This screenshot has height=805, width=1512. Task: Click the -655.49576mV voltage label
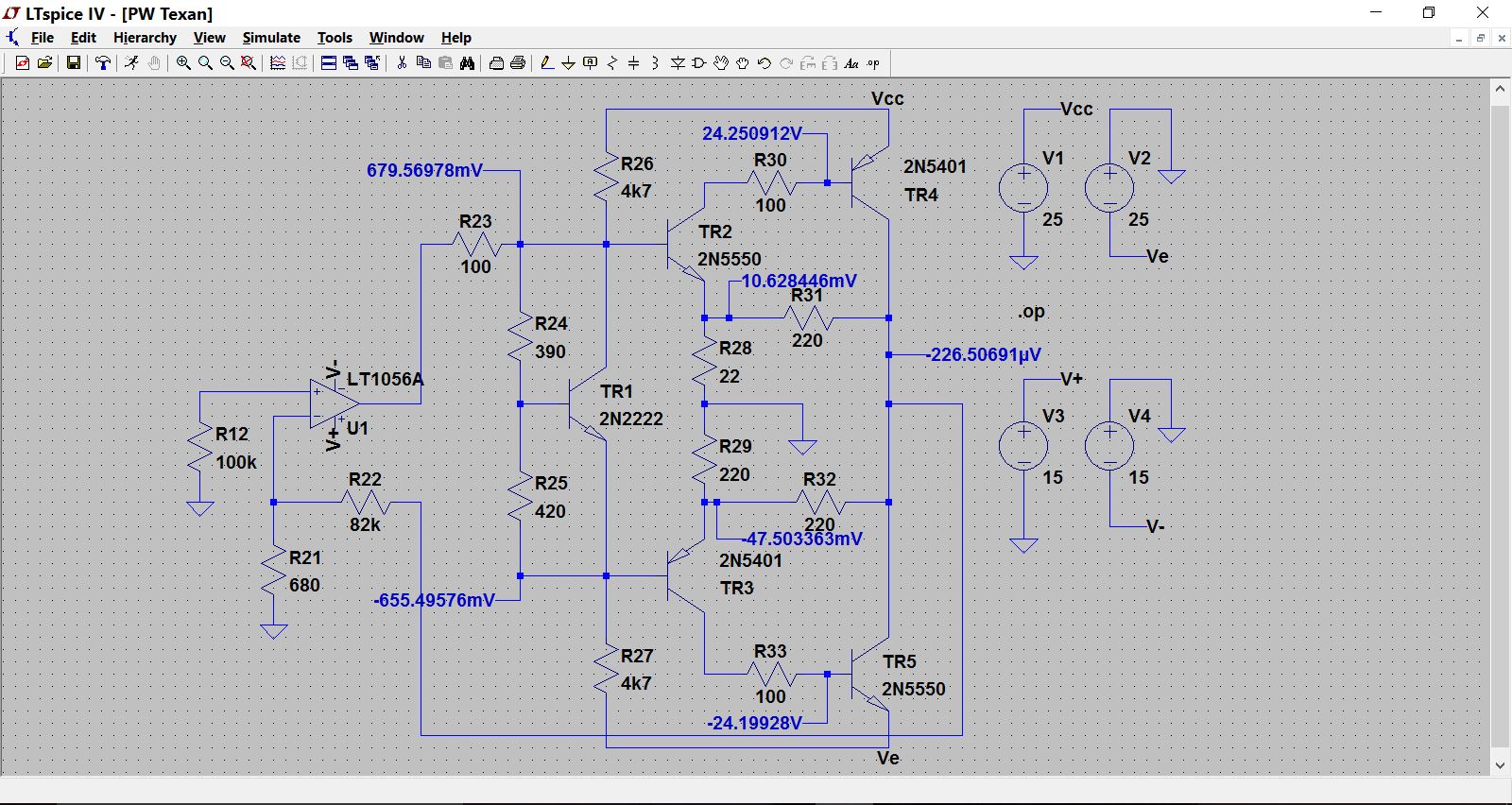click(x=435, y=600)
